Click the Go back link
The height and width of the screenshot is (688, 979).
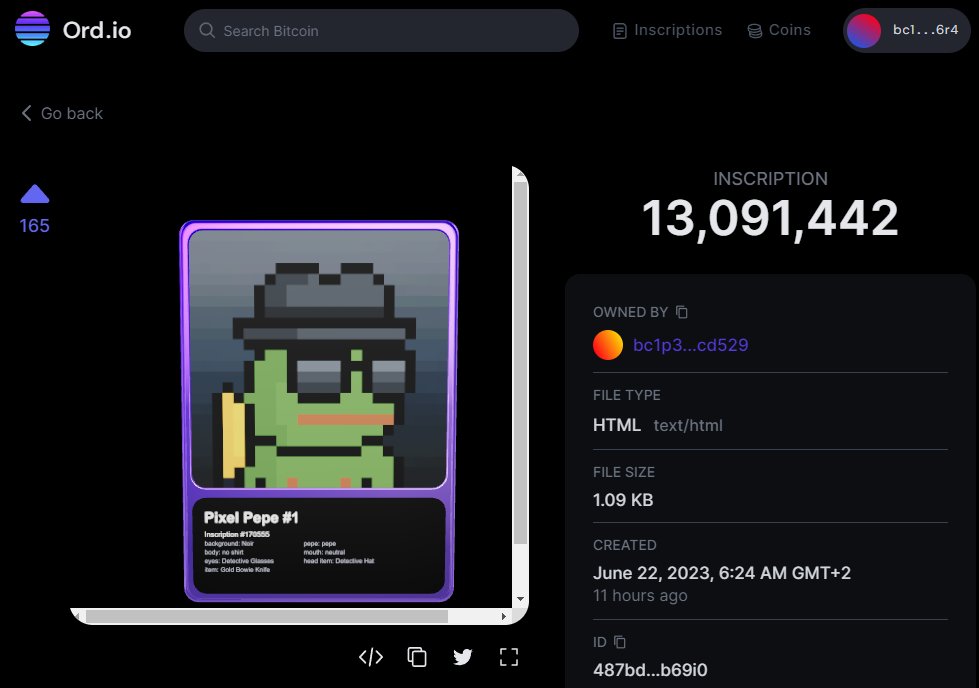click(62, 113)
